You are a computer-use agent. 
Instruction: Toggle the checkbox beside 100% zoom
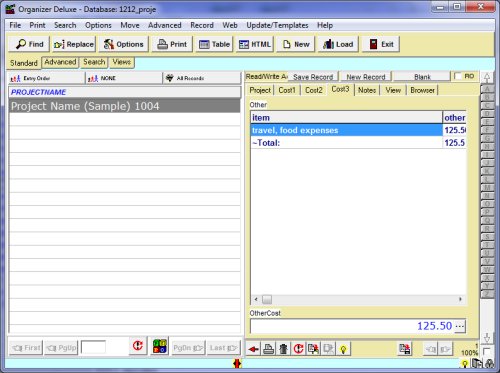click(487, 351)
